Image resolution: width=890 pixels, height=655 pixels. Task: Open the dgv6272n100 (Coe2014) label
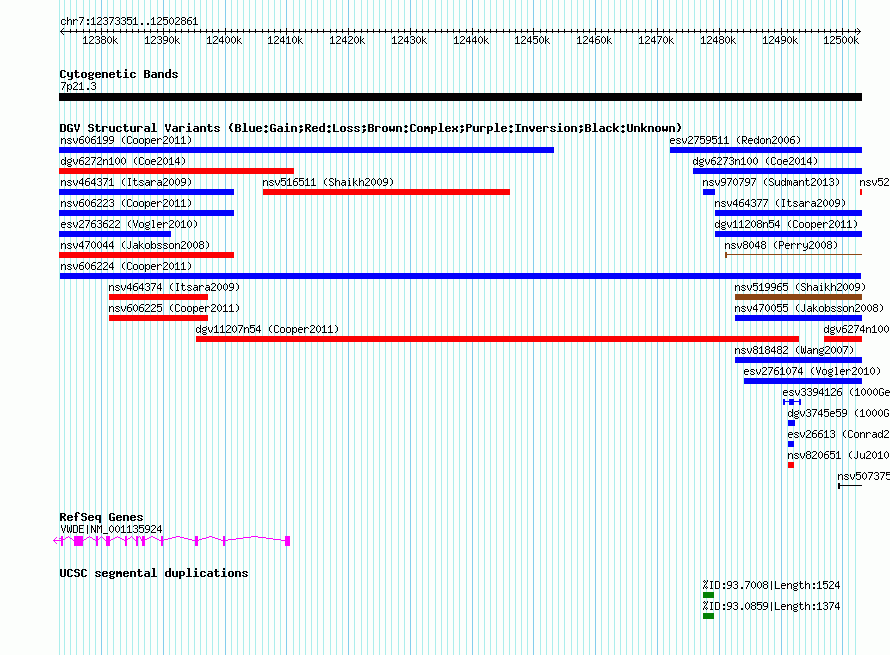coord(123,161)
